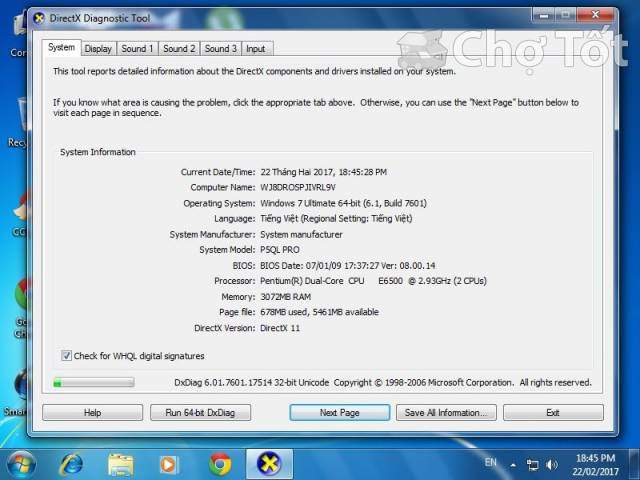The width and height of the screenshot is (640, 480).
Task: Switch to the Display tab
Action: (x=98, y=48)
